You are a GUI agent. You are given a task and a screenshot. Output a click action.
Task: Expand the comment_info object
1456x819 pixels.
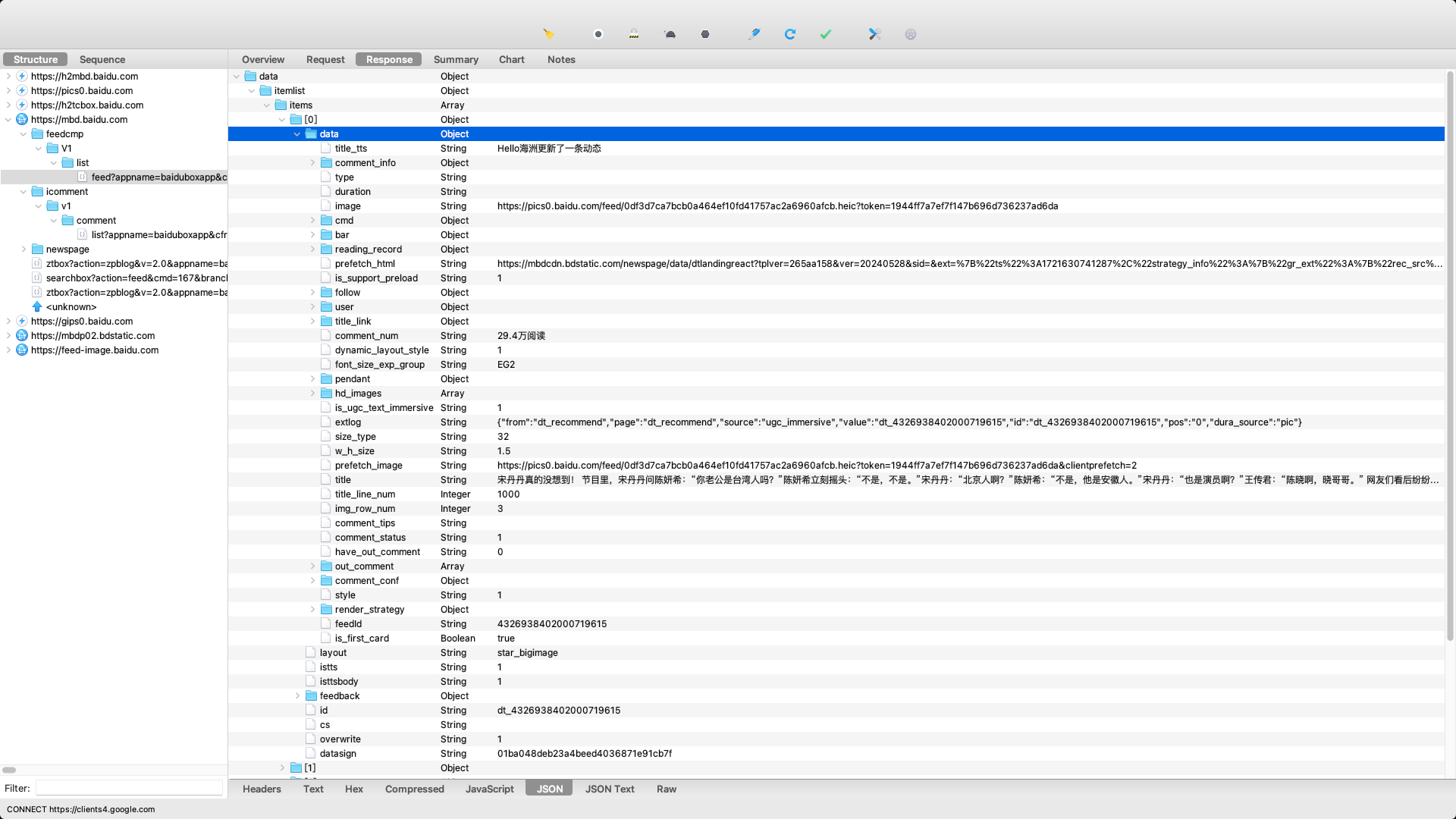[x=312, y=162]
